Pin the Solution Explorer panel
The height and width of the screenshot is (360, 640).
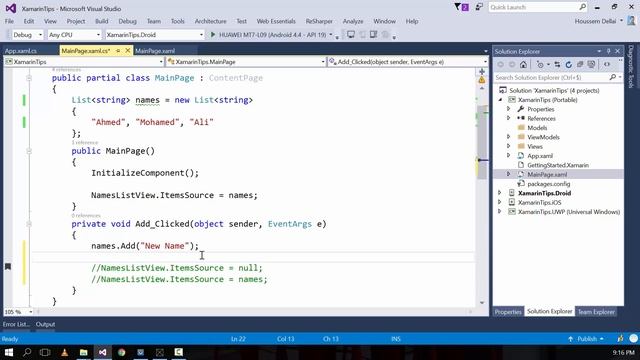tap(608, 51)
